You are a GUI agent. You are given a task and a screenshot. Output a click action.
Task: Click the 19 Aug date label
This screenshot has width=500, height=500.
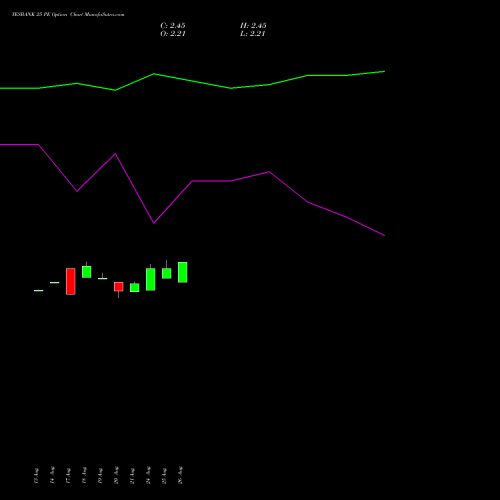tap(100, 475)
